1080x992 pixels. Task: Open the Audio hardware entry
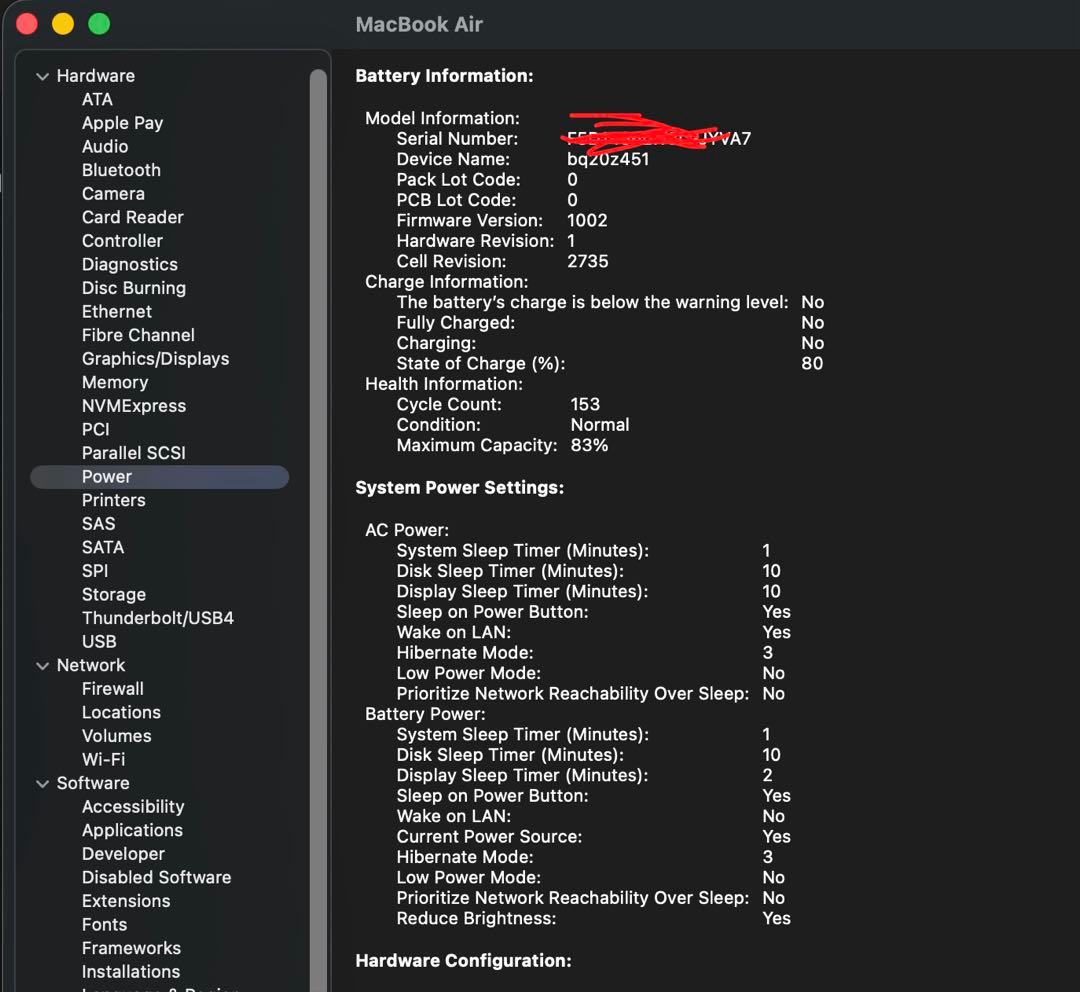click(105, 146)
